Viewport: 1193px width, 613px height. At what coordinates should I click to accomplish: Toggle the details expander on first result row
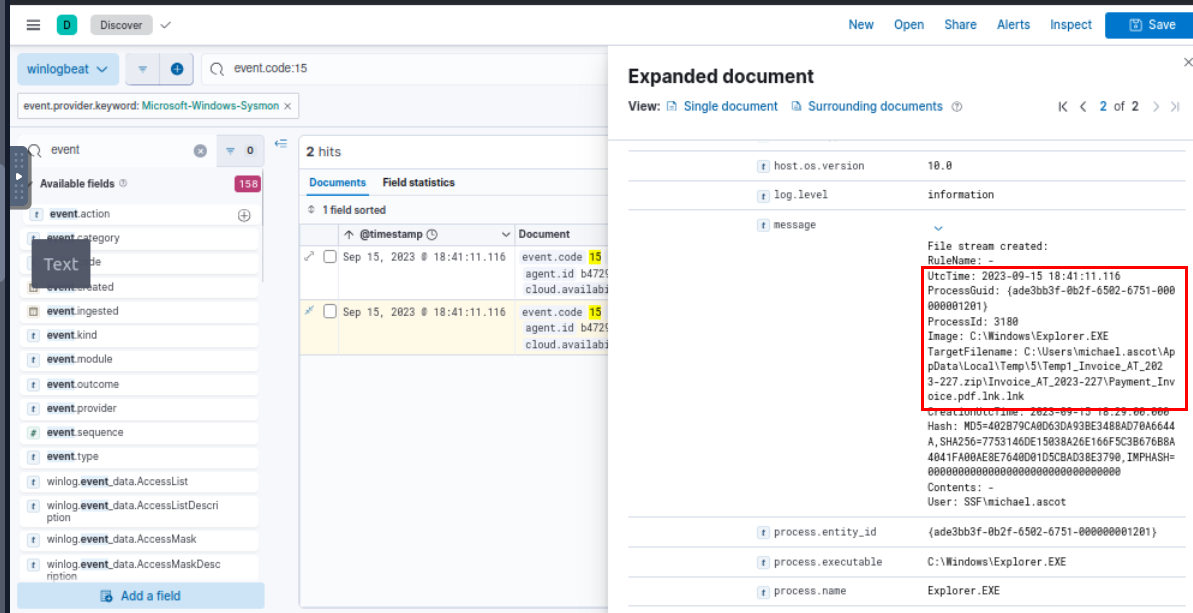[310, 257]
